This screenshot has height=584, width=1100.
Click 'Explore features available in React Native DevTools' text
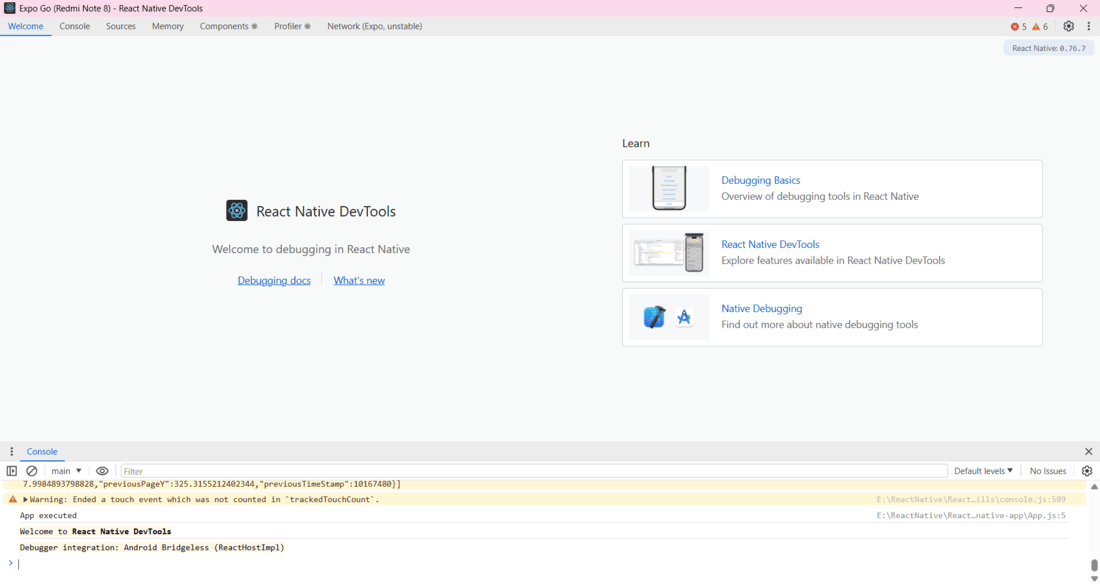pos(833,260)
